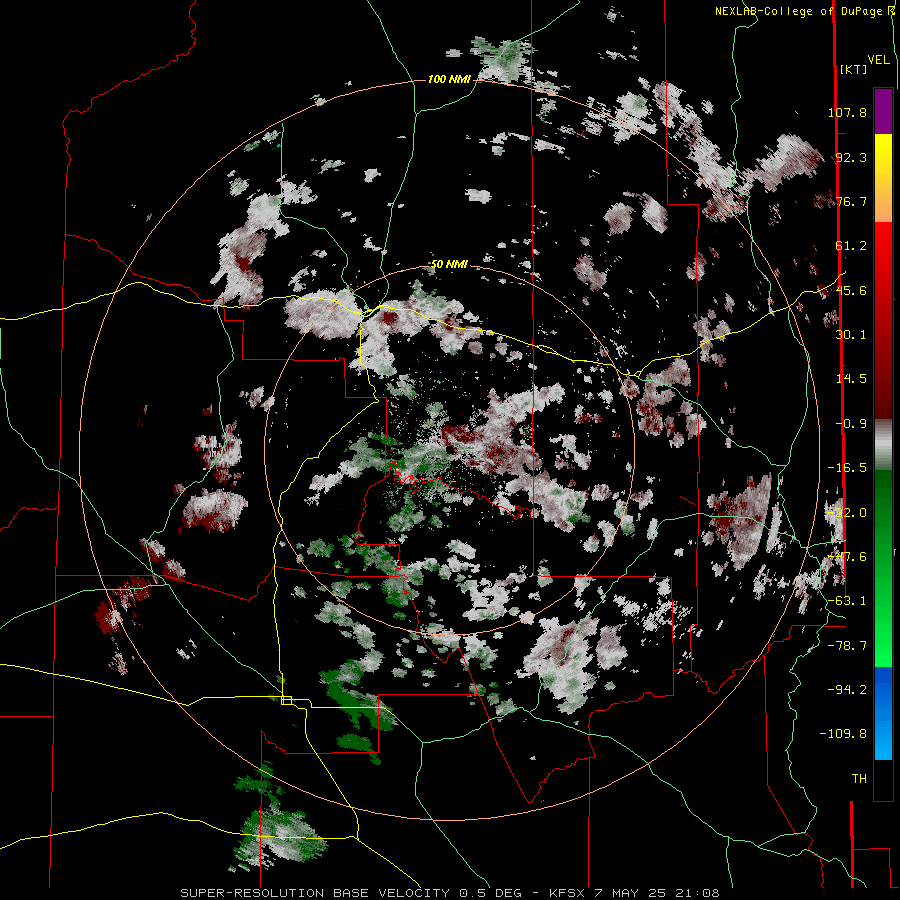Click the 30.1 velocity scale value
Screen dimensions: 900x900
[851, 335]
